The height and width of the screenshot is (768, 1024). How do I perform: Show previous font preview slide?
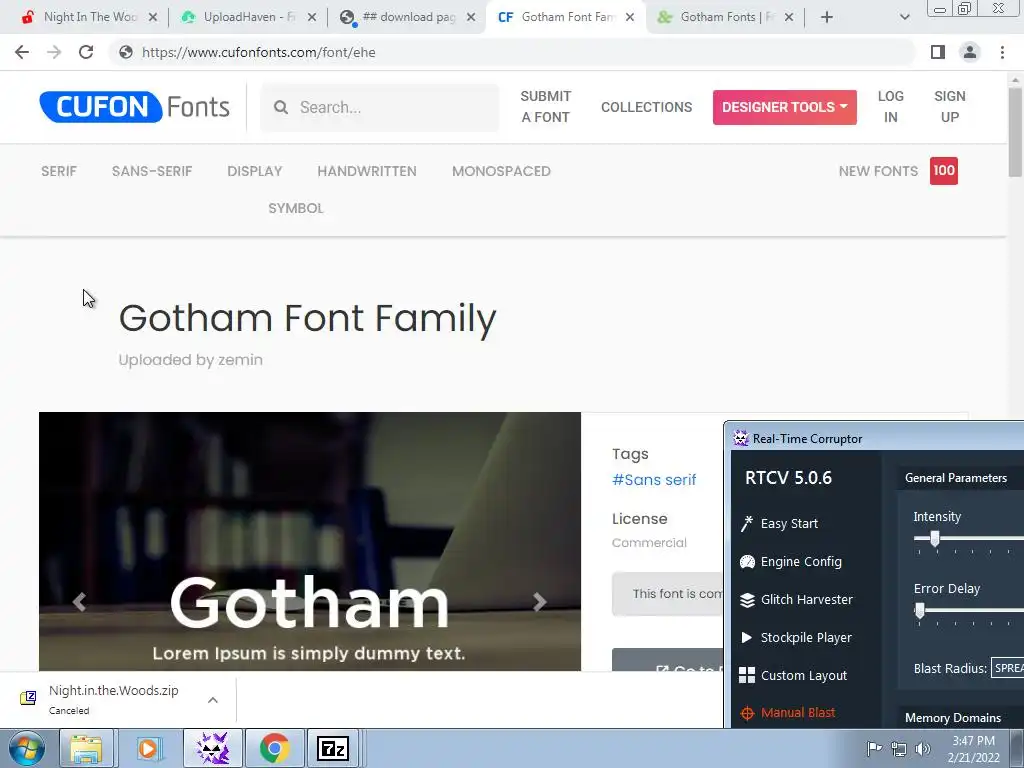[79, 601]
